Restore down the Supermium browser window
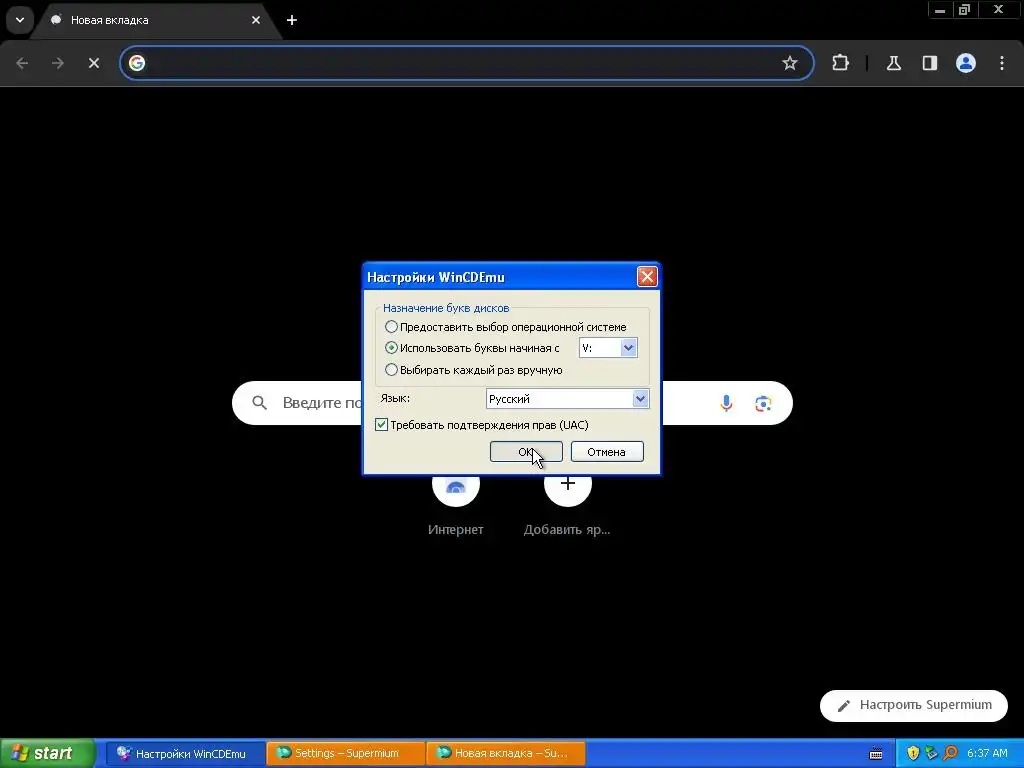This screenshot has width=1024, height=768. pyautogui.click(x=965, y=9)
